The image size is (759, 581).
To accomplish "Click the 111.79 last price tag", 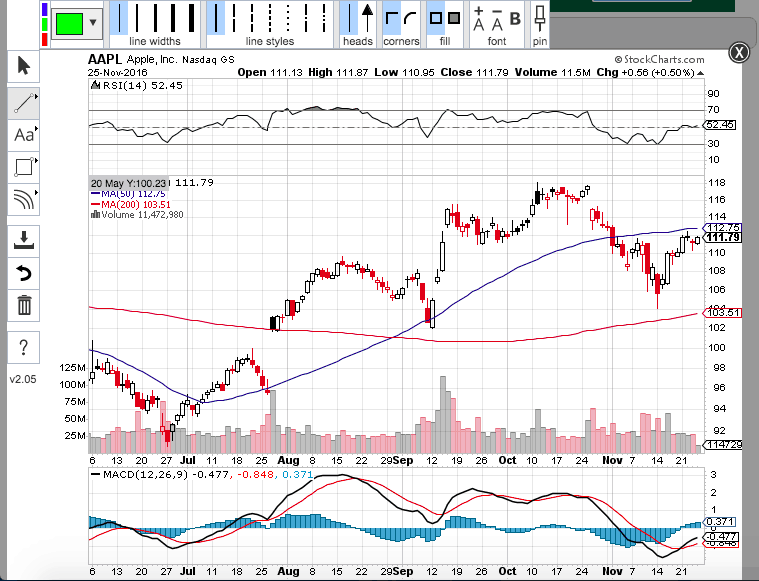I will coord(723,237).
